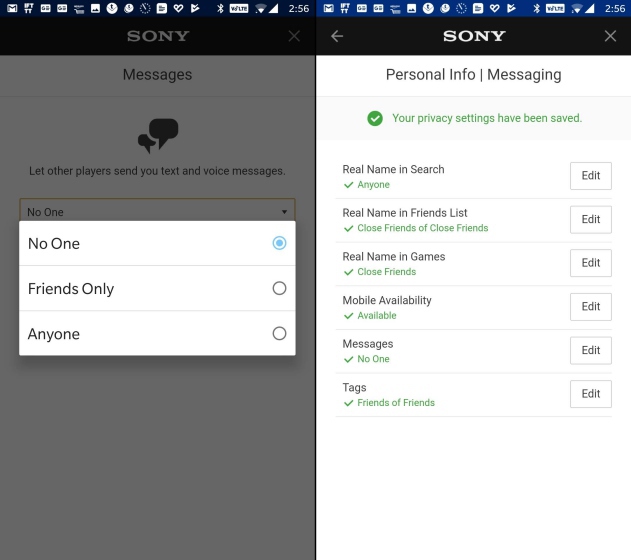631x560 pixels.
Task: Select the Friends Only radio button
Action: [x=279, y=288]
